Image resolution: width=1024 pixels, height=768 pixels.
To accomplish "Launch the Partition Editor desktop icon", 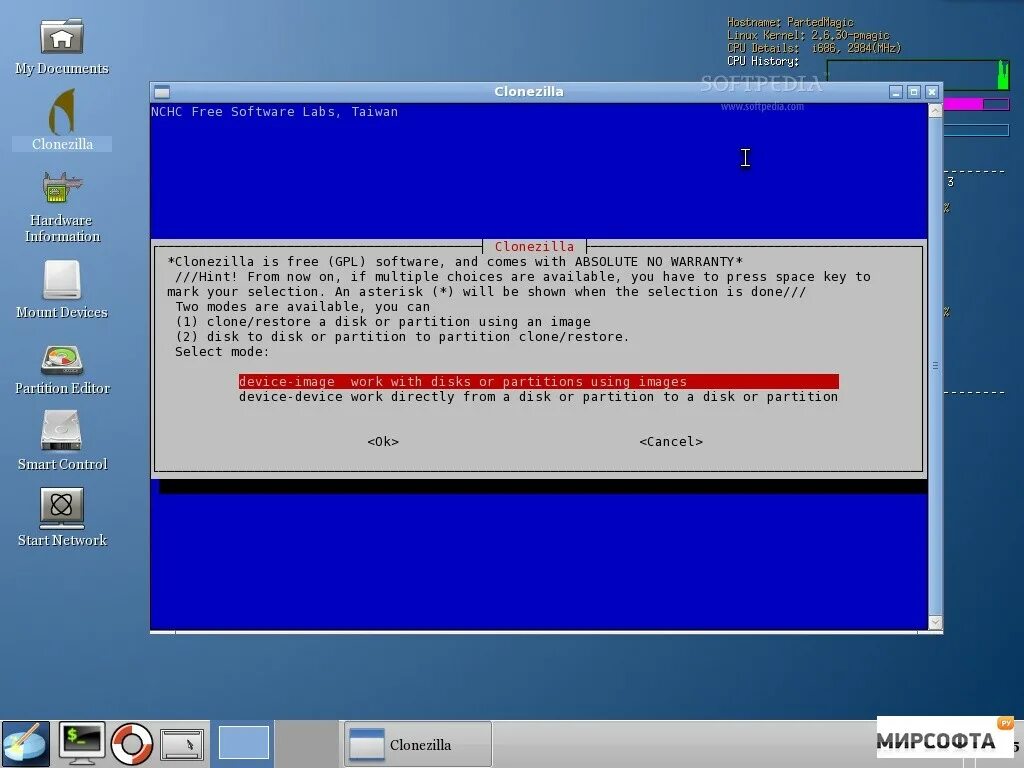I will click(x=61, y=370).
